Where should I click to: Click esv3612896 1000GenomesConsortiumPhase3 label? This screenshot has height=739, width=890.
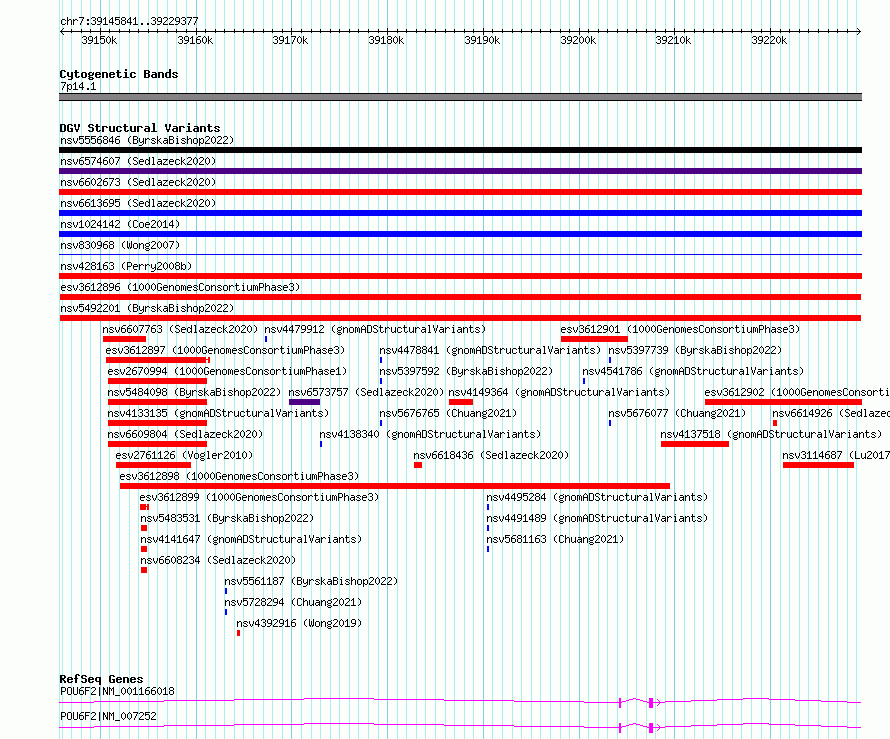180,287
